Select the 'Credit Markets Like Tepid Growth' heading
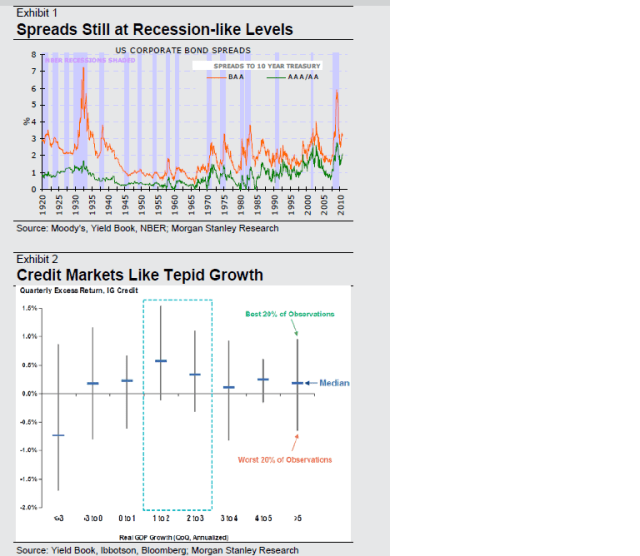Viewport: 640px width, 556px height. tap(140, 275)
